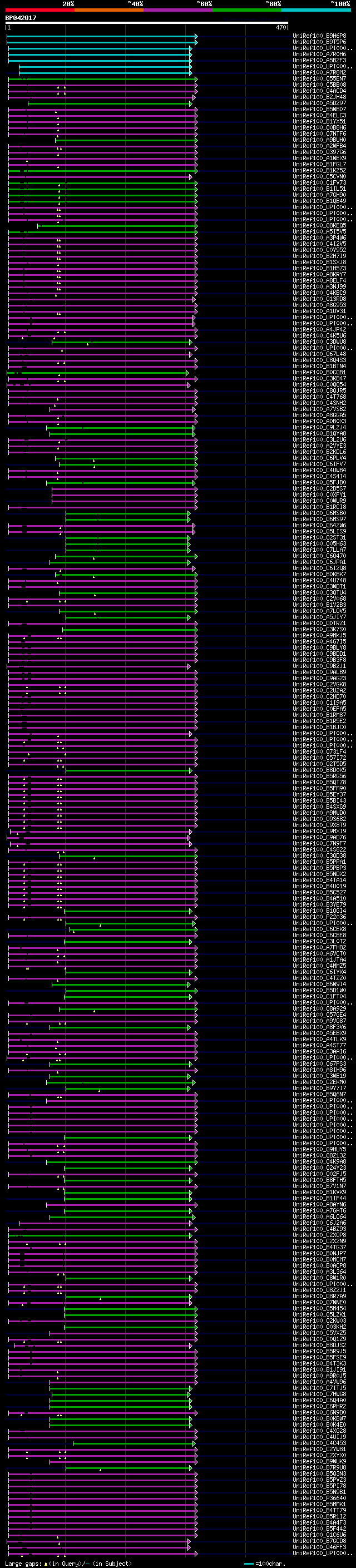356x1568 pixels.
Task: Select hit UniRef100_B1FGL7
Action: [x=319, y=164]
